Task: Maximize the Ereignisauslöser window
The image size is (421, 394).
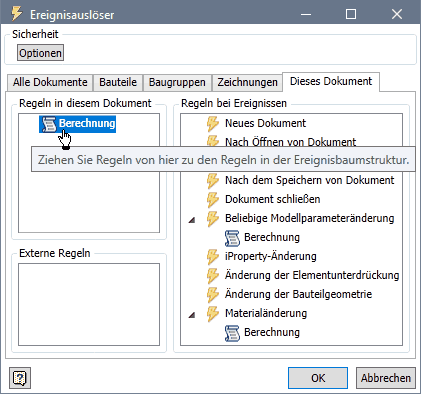Action: [x=351, y=14]
